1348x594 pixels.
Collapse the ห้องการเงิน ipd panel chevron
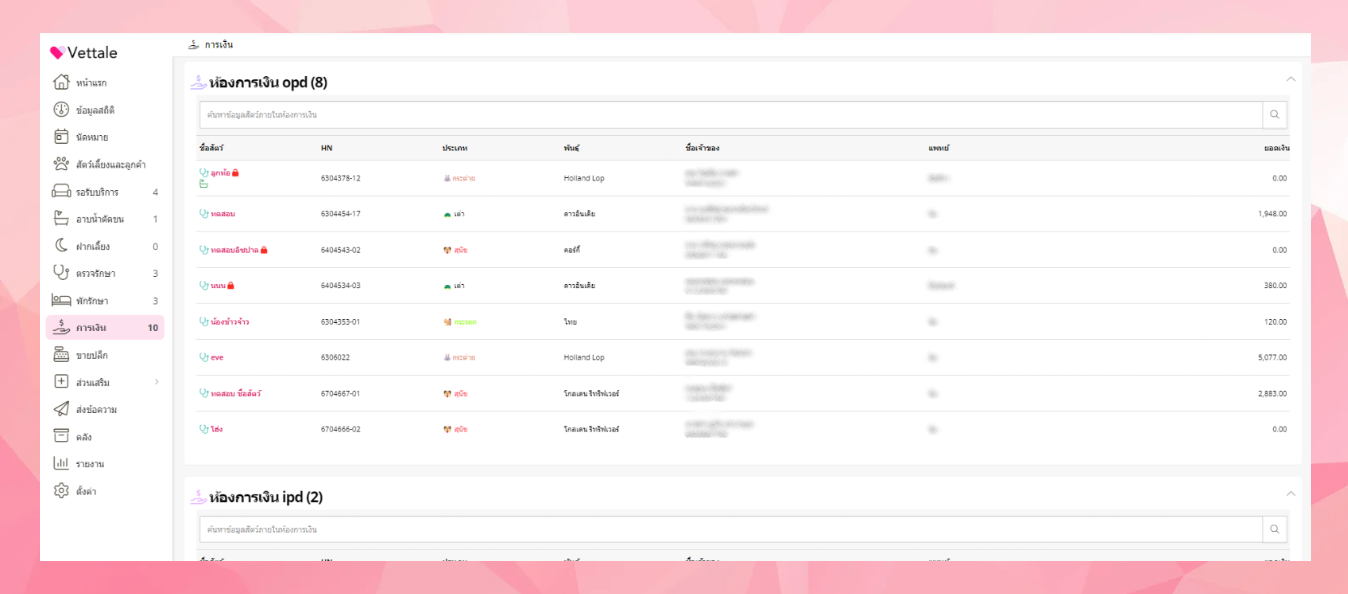pyautogui.click(x=1290, y=493)
